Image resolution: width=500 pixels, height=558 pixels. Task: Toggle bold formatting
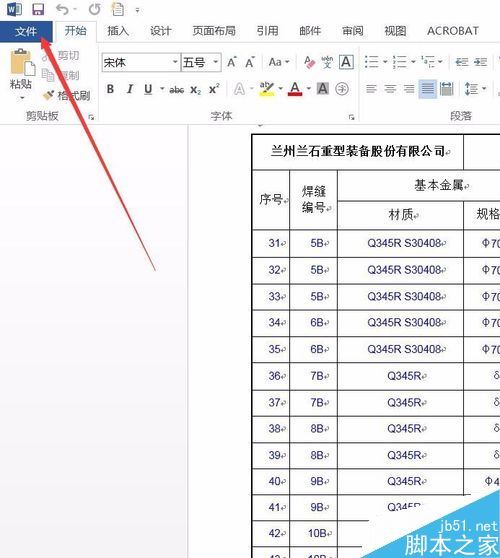(110, 89)
